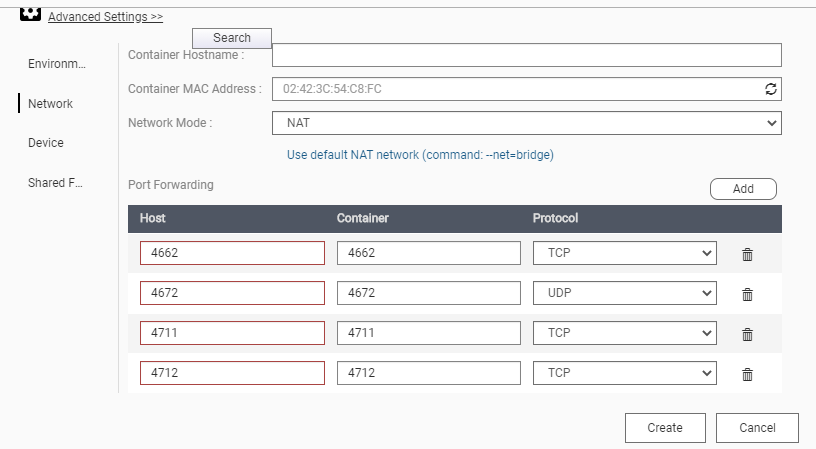The width and height of the screenshot is (816, 449).
Task: Go to the Shared Folders tab
Action: click(55, 183)
